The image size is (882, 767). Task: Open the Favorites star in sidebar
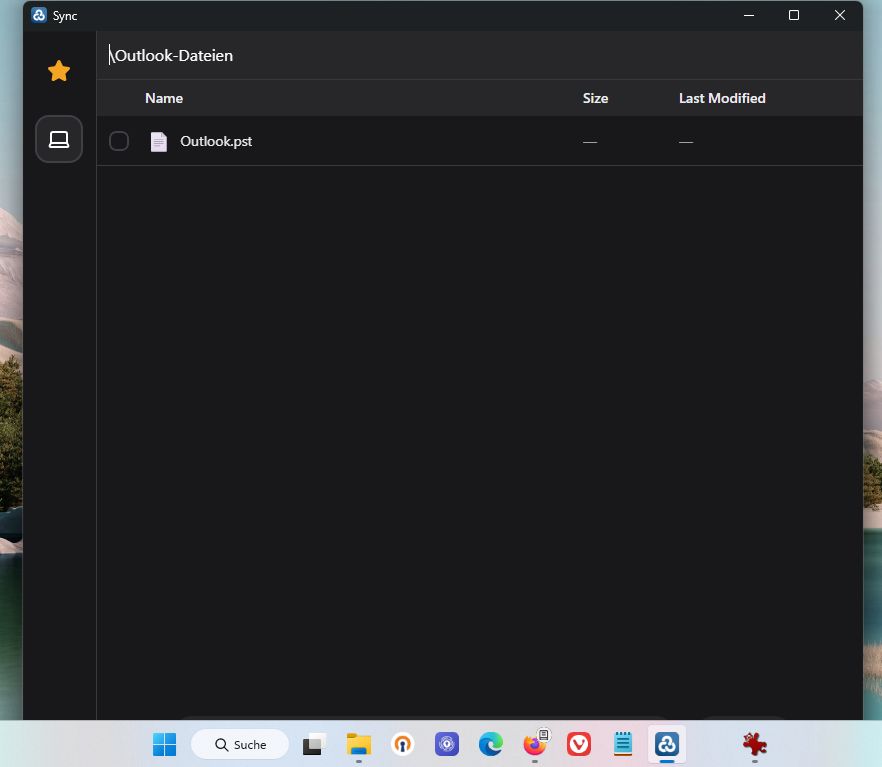point(59,71)
